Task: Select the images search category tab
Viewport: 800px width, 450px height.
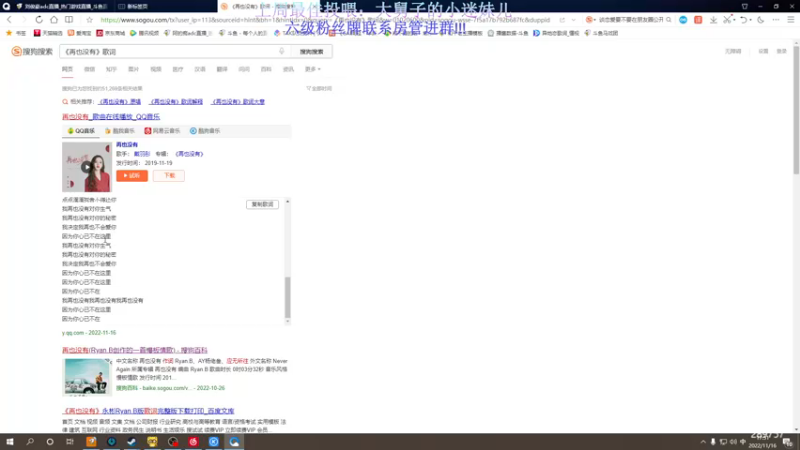Action: click(133, 69)
